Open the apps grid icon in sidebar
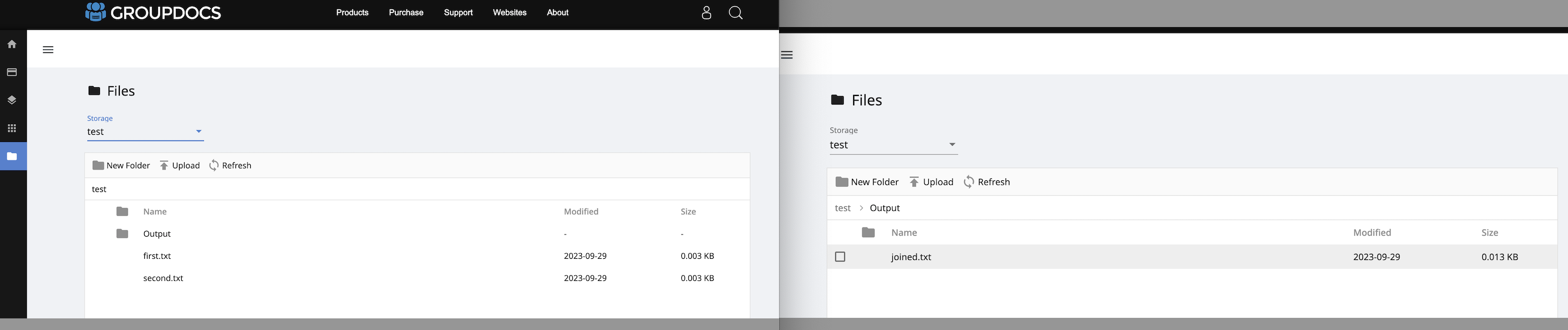This screenshot has height=330, width=1568. 12,128
